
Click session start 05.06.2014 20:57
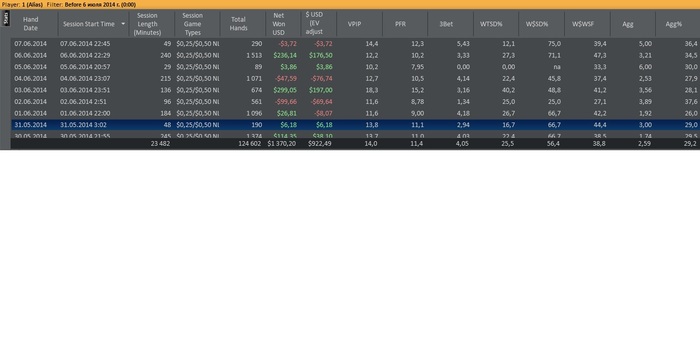click(85, 67)
